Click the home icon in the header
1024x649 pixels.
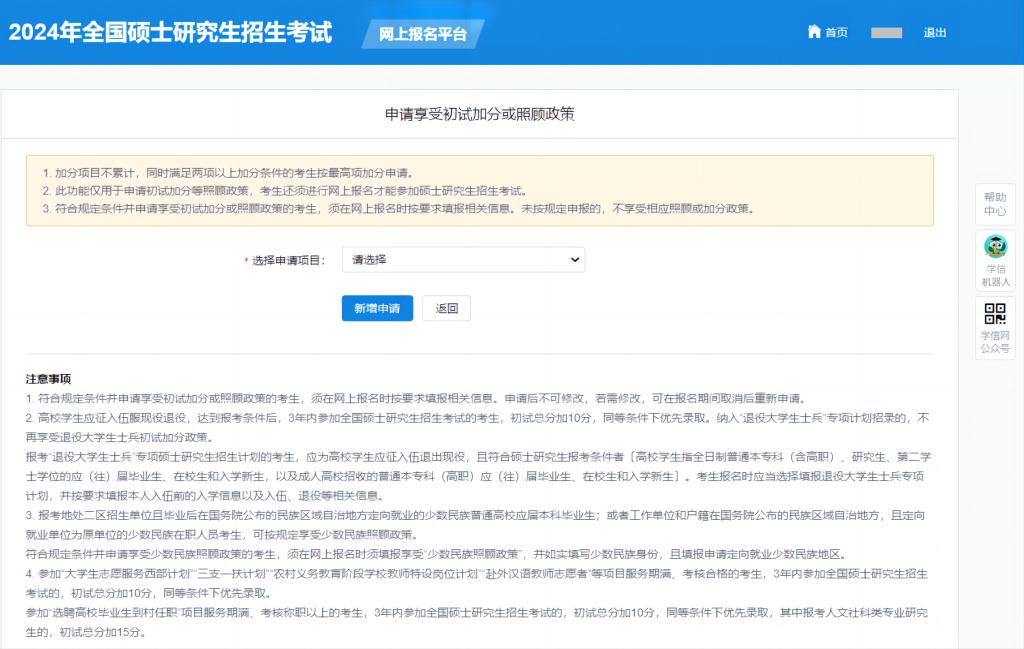[814, 32]
